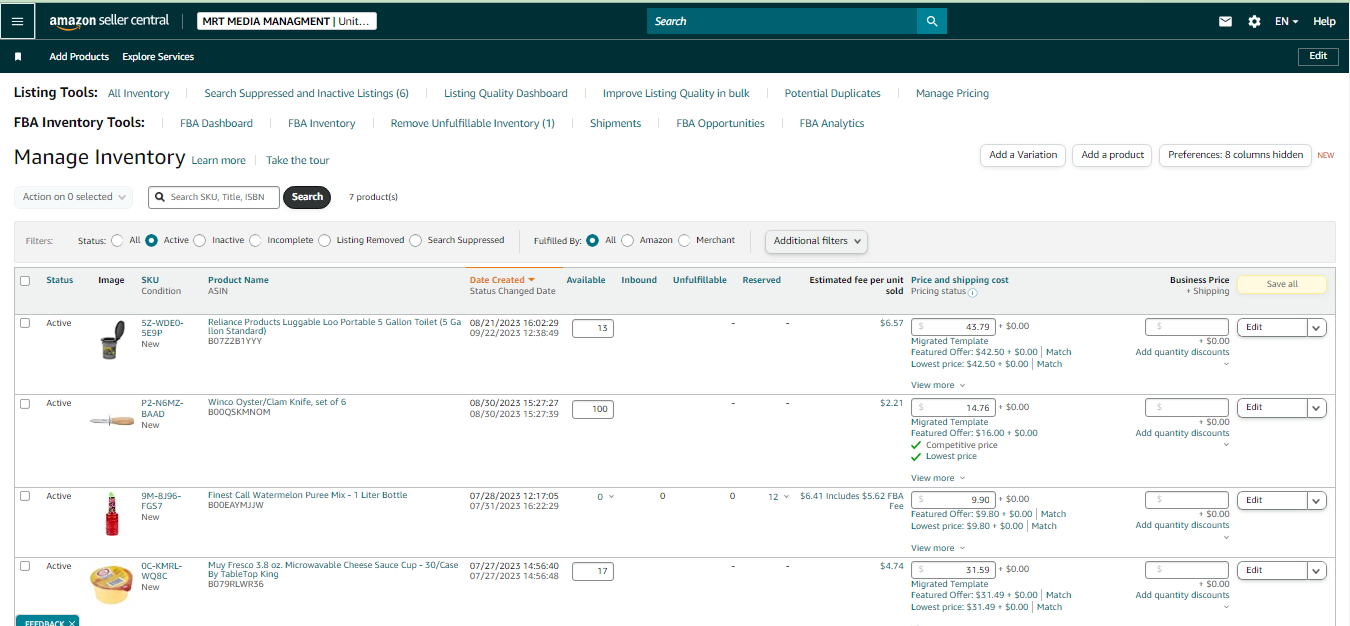Open the Shipments tool
This screenshot has width=1350, height=626.
point(615,123)
